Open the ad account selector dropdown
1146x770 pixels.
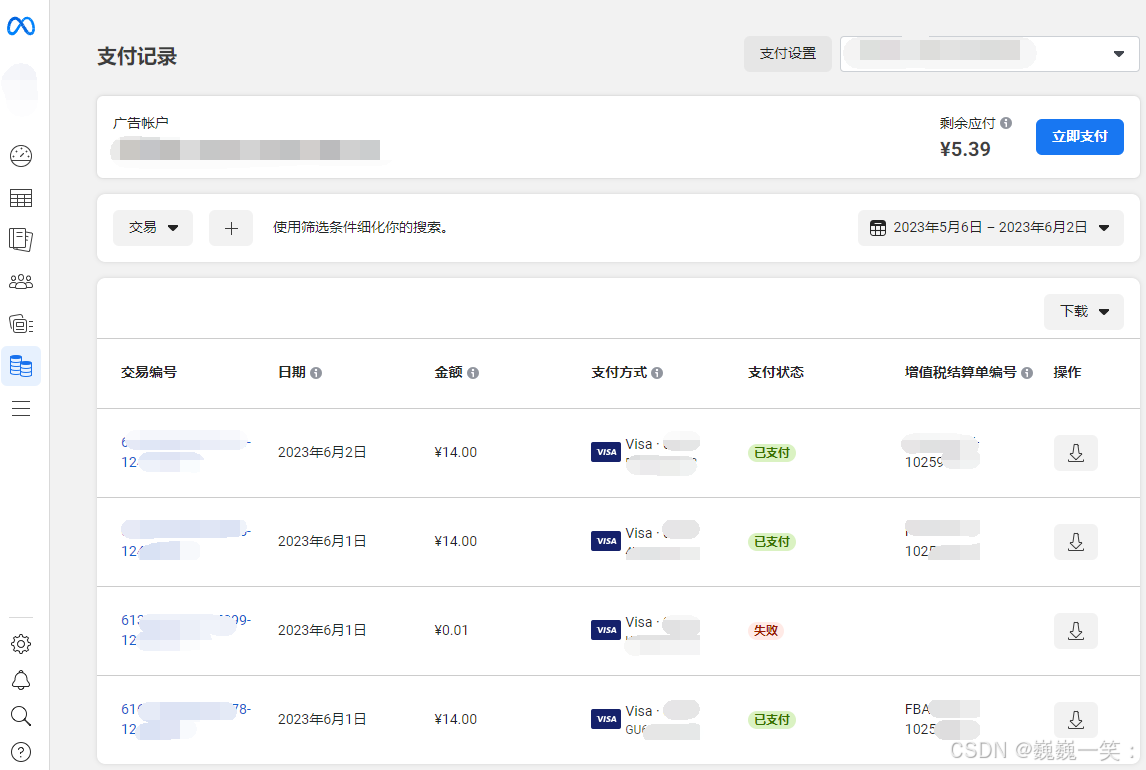(x=990, y=53)
